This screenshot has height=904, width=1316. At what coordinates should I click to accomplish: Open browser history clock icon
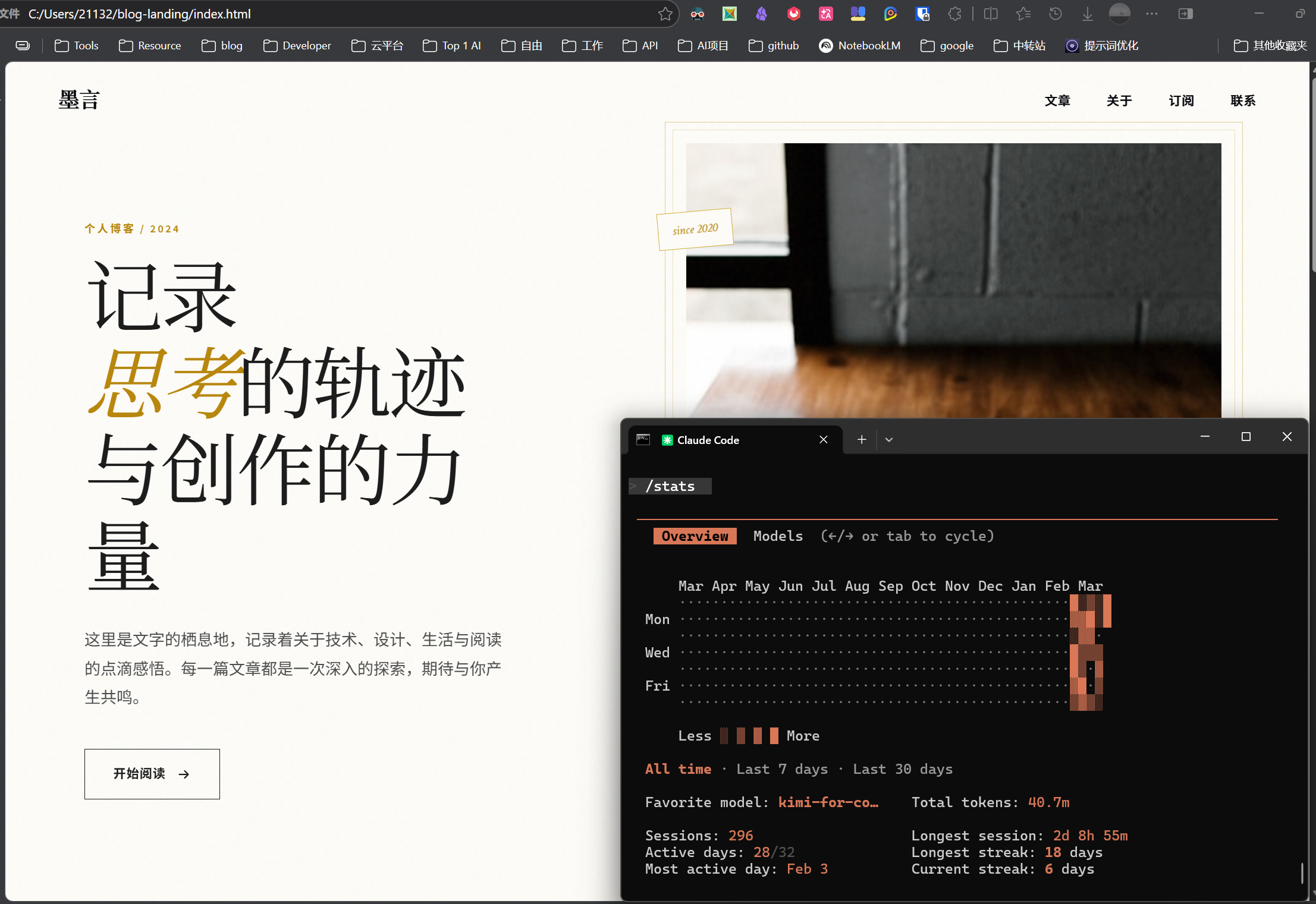pos(1055,14)
